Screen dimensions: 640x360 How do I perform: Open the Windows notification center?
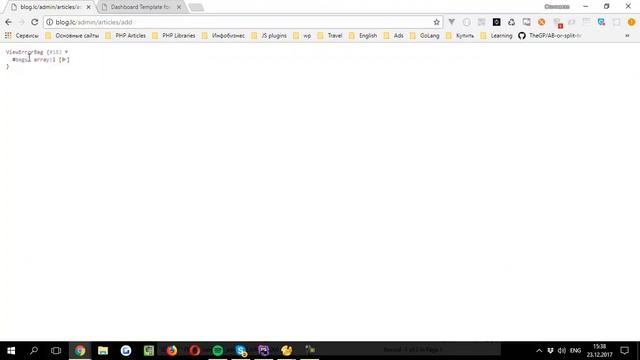coord(625,350)
